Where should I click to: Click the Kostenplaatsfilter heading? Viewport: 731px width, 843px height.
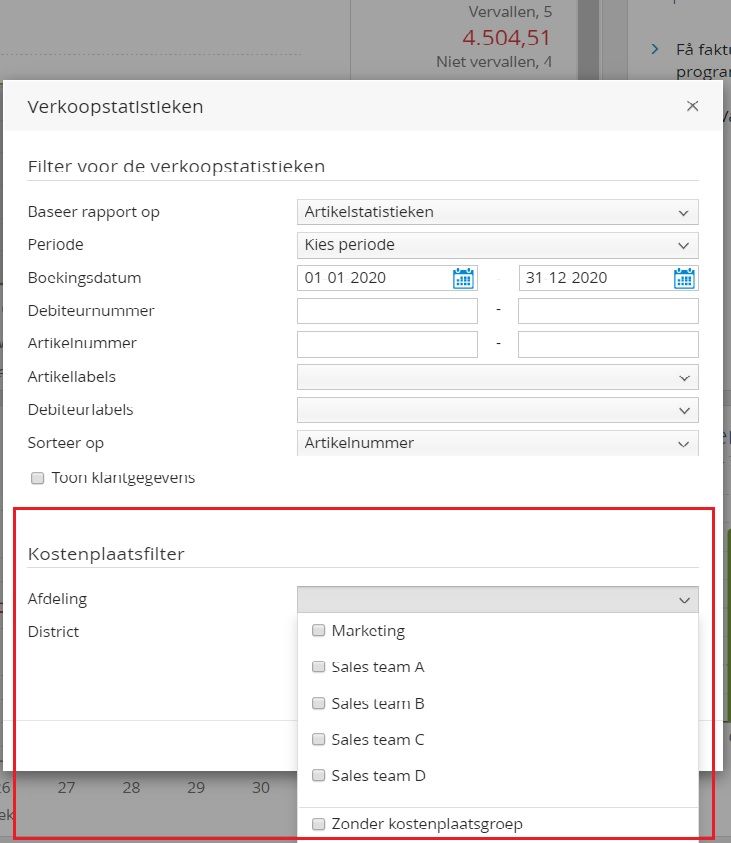click(106, 554)
